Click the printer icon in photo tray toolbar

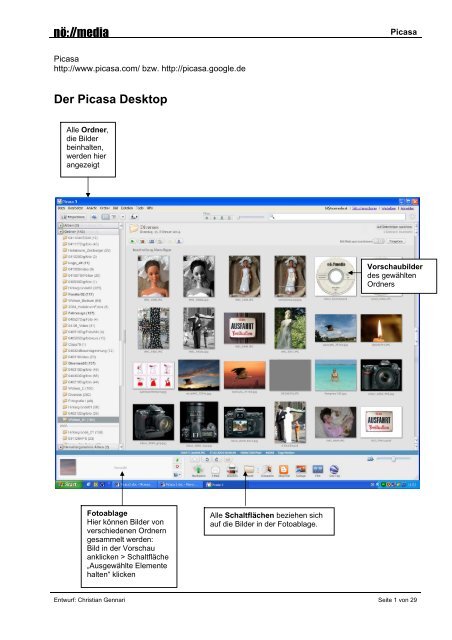tap(232, 470)
